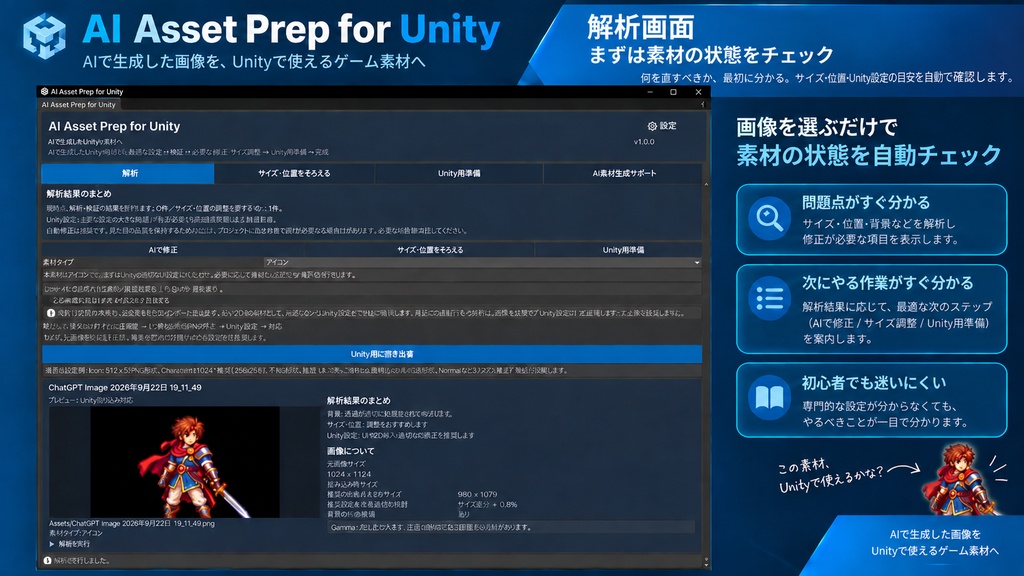This screenshot has width=1024, height=576.
Task: Close the AI Asset Prep for Unity window
Action: click(x=698, y=92)
